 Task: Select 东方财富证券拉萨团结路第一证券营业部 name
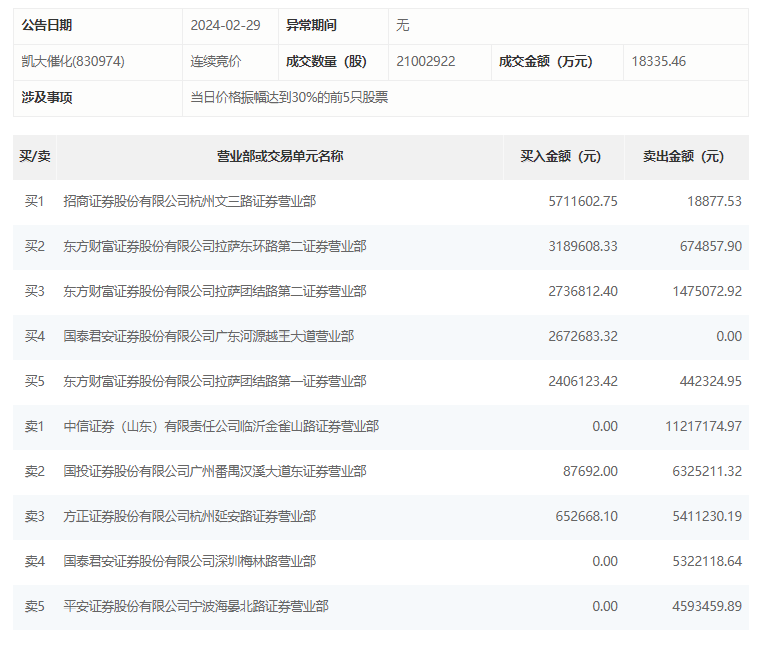(215, 381)
